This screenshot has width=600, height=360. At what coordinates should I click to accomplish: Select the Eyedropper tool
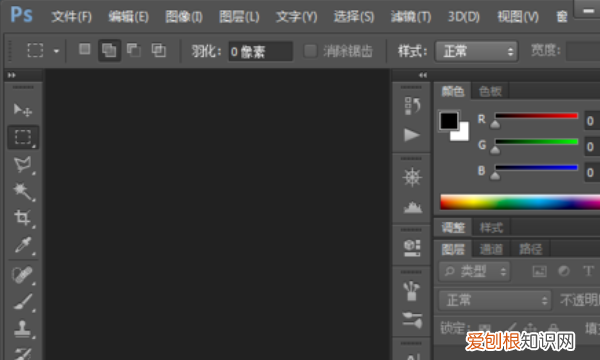point(23,245)
